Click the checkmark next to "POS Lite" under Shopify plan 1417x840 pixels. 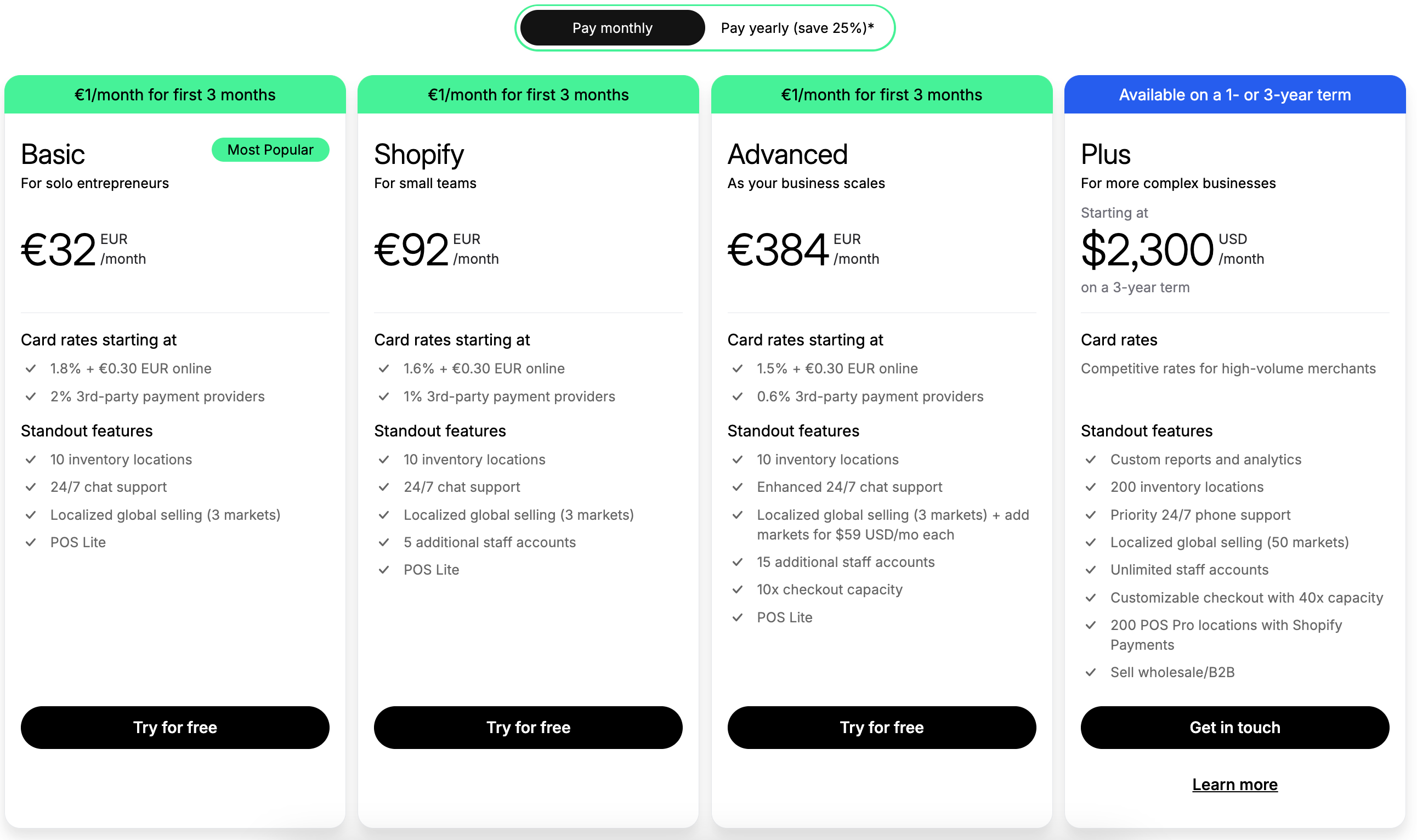[384, 570]
